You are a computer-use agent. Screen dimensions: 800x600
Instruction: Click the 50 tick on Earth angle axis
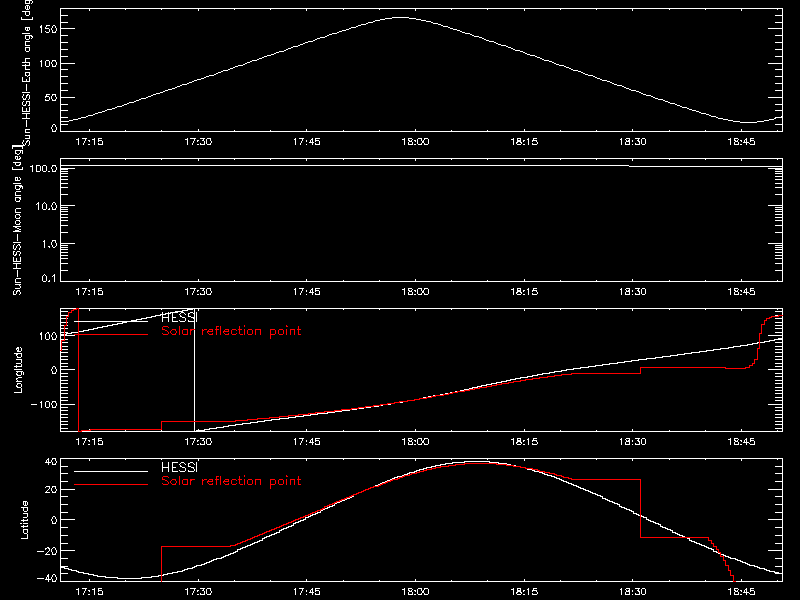(x=51, y=97)
